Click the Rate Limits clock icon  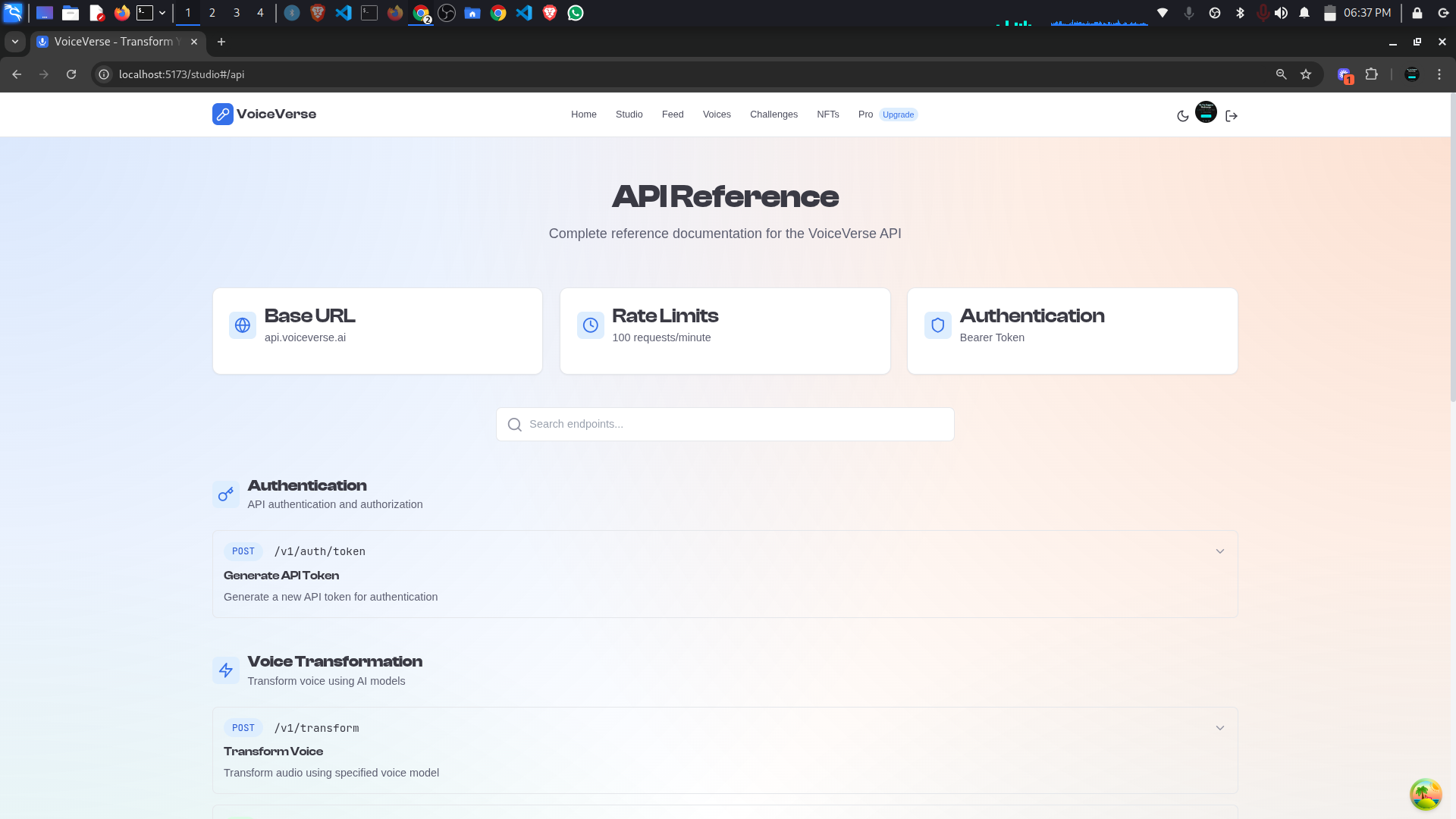point(590,325)
